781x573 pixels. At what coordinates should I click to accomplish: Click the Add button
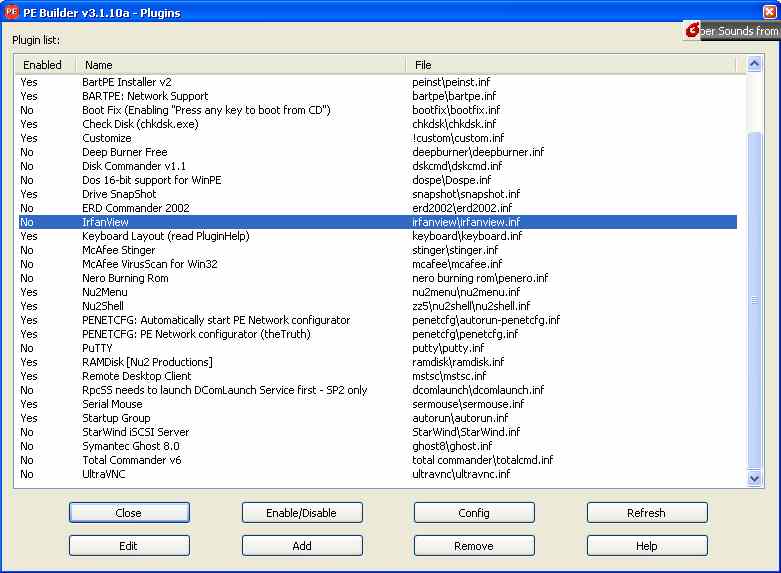(302, 546)
